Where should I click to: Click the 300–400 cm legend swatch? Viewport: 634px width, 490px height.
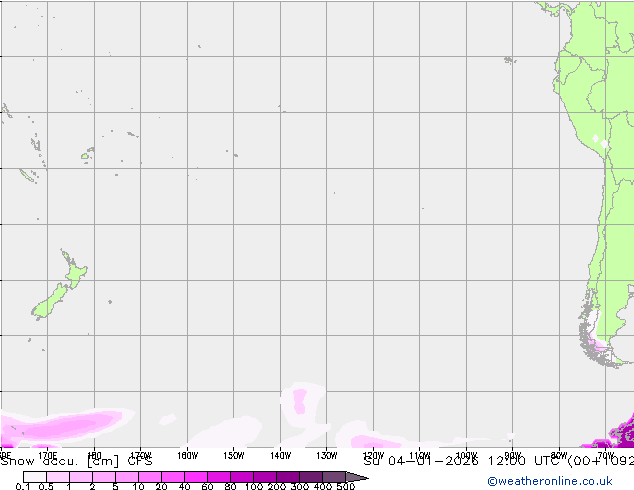(x=311, y=477)
